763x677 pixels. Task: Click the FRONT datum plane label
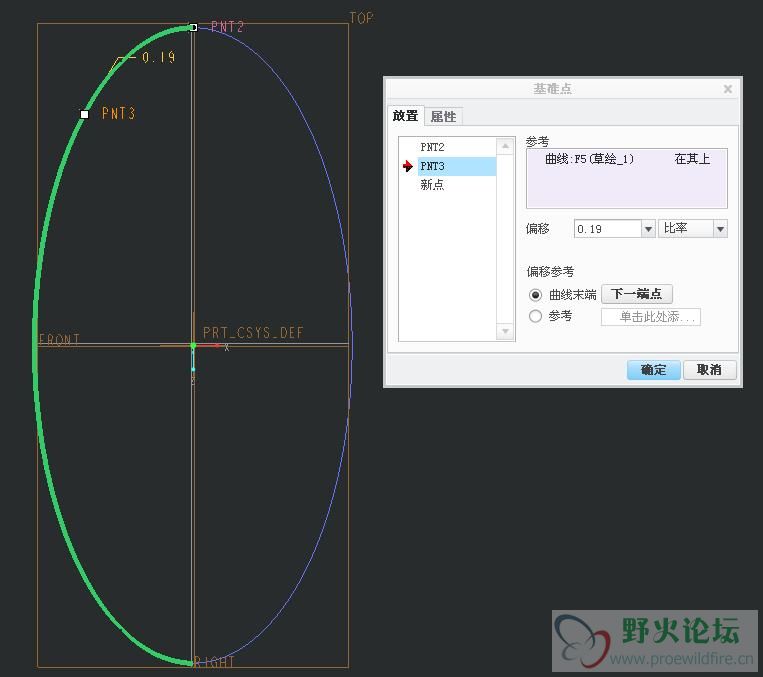[59, 339]
